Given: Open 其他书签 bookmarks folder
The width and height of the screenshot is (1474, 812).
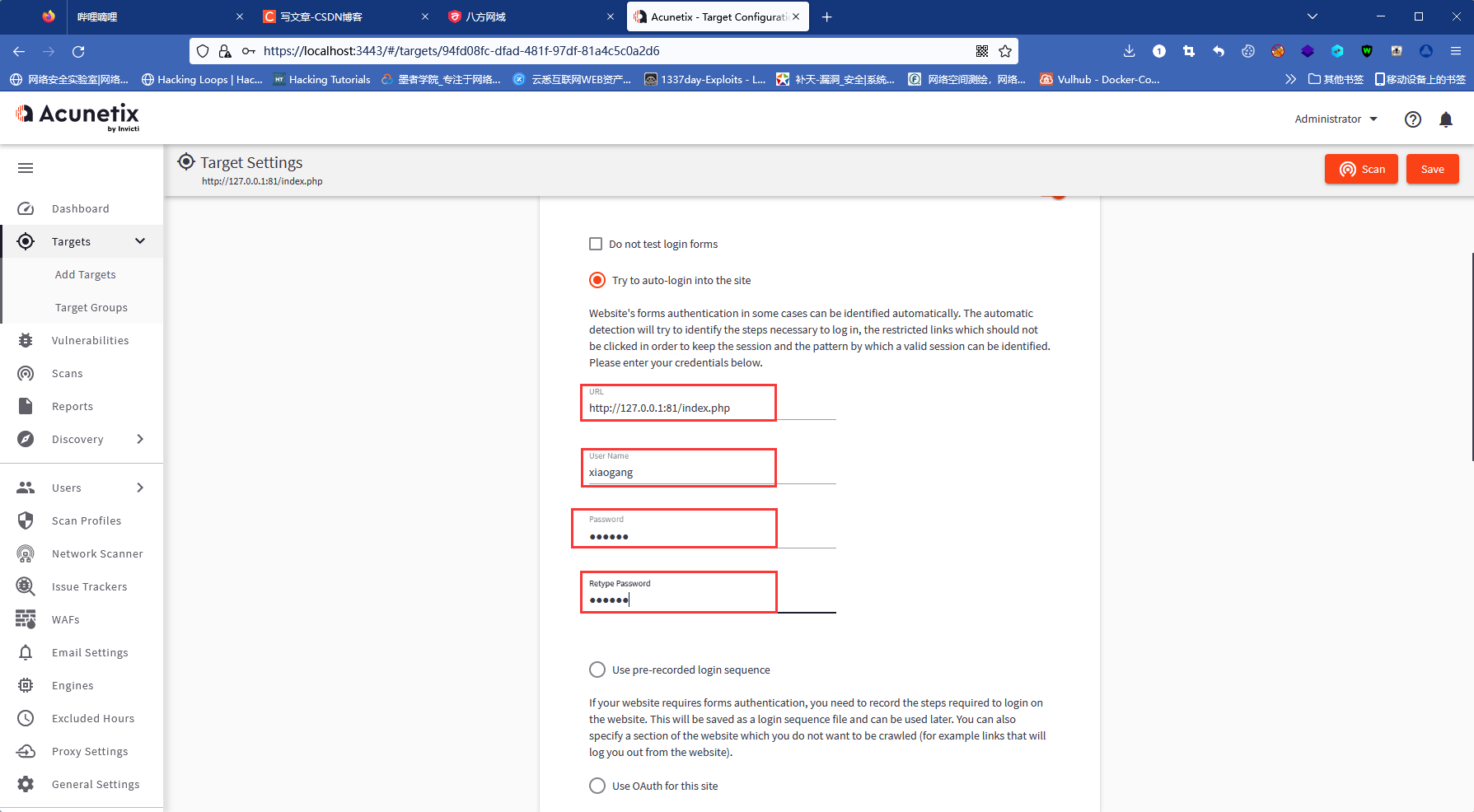Looking at the screenshot, I should tap(1336, 79).
